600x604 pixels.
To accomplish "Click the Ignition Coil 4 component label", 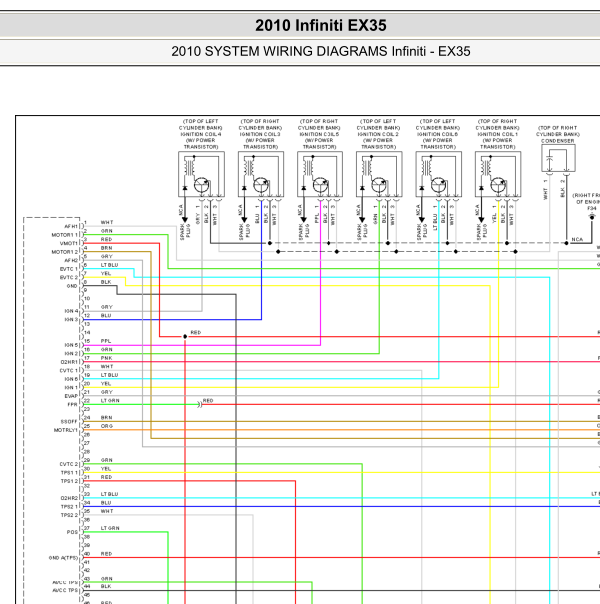I will (201, 134).
